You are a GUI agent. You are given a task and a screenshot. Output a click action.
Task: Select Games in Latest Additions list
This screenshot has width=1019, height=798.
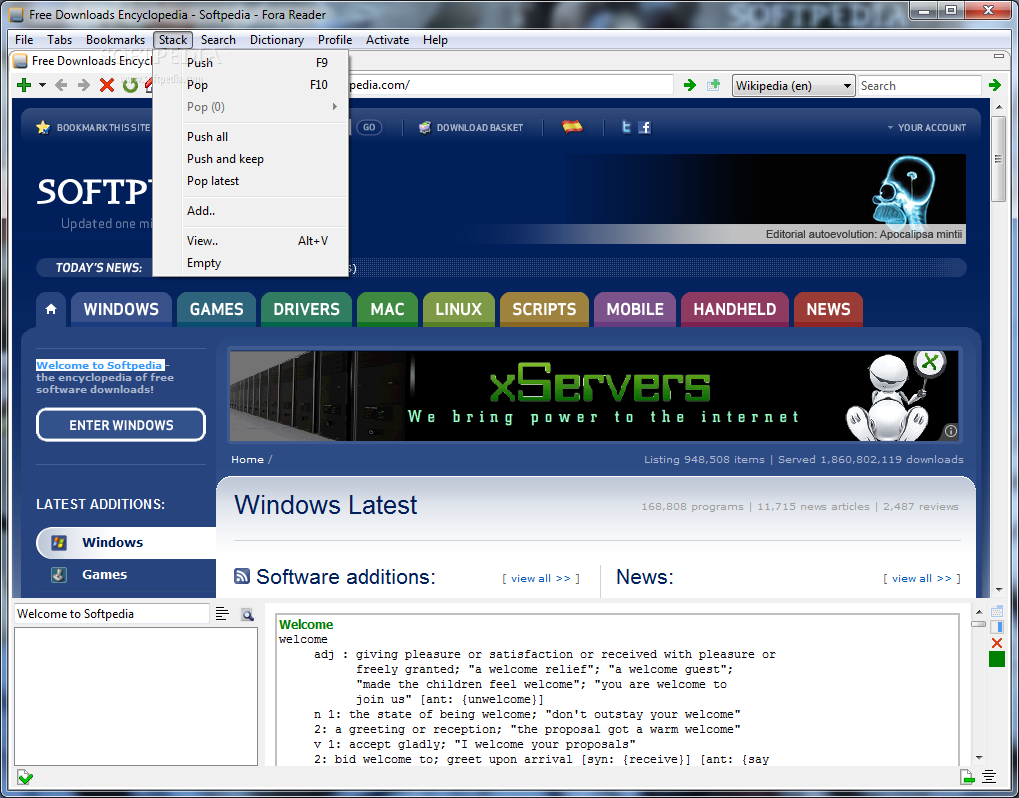click(x=104, y=574)
